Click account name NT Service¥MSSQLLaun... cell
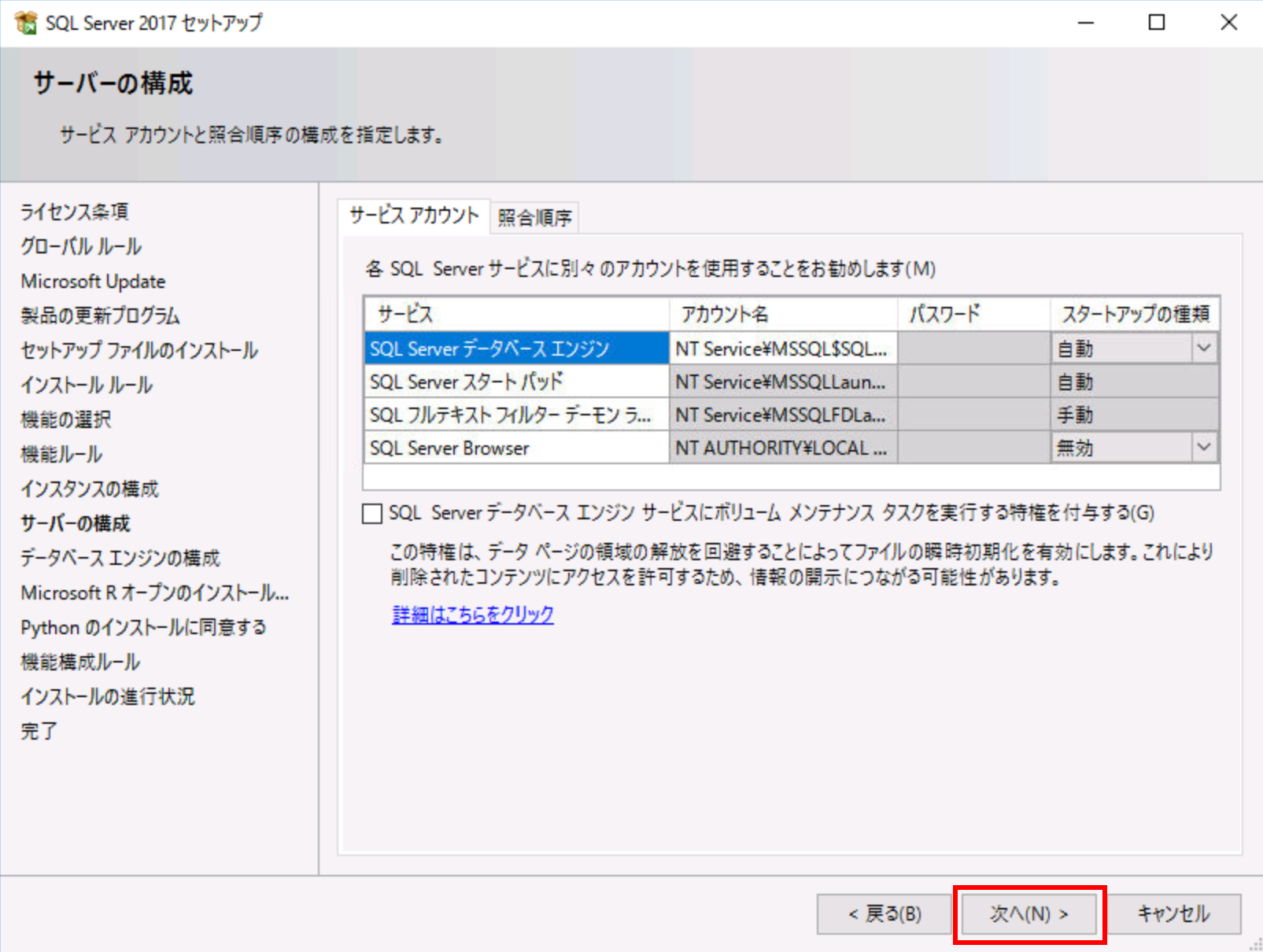This screenshot has width=1263, height=952. (x=784, y=382)
